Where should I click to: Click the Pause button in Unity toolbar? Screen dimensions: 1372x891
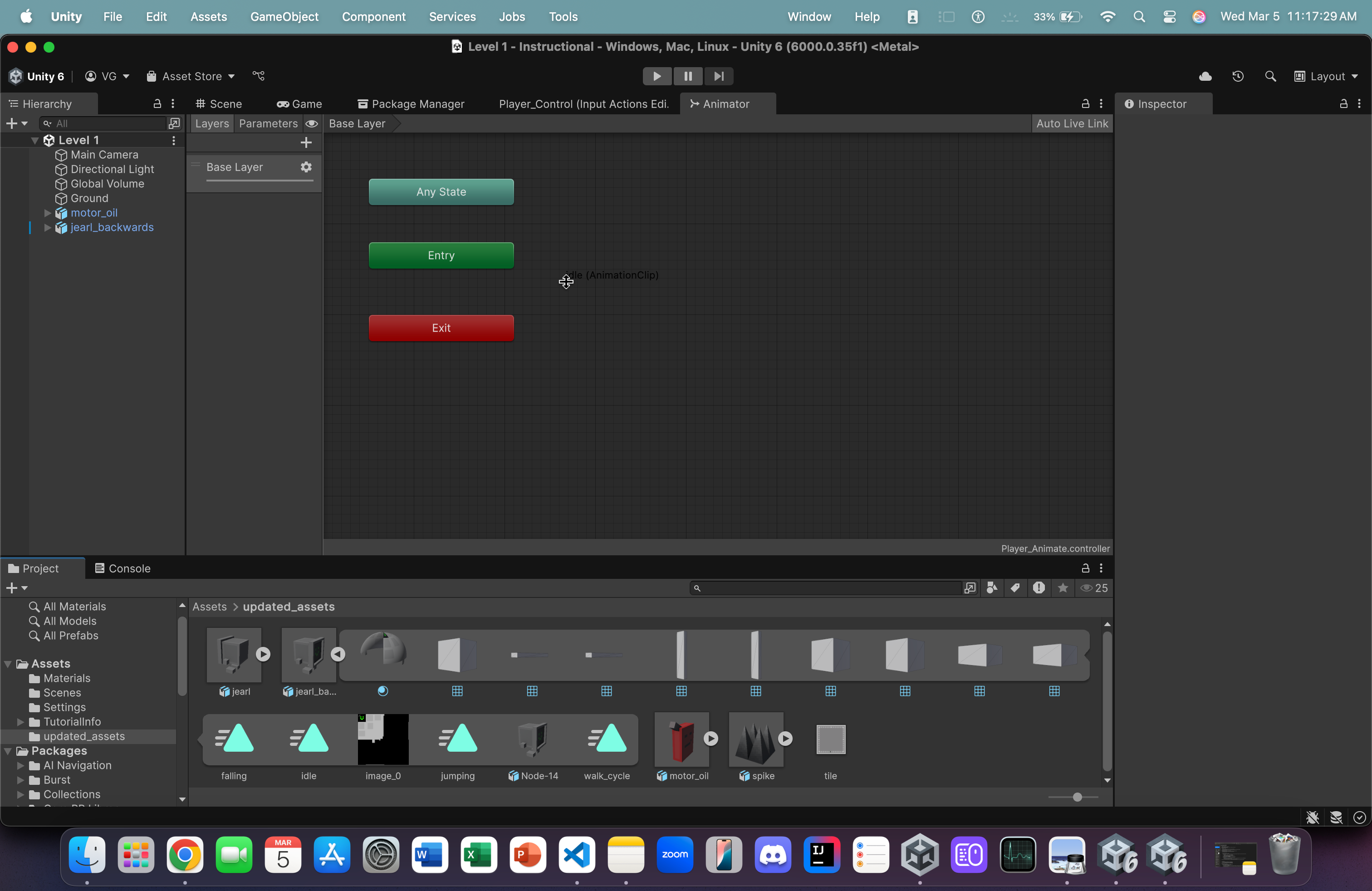pos(688,76)
